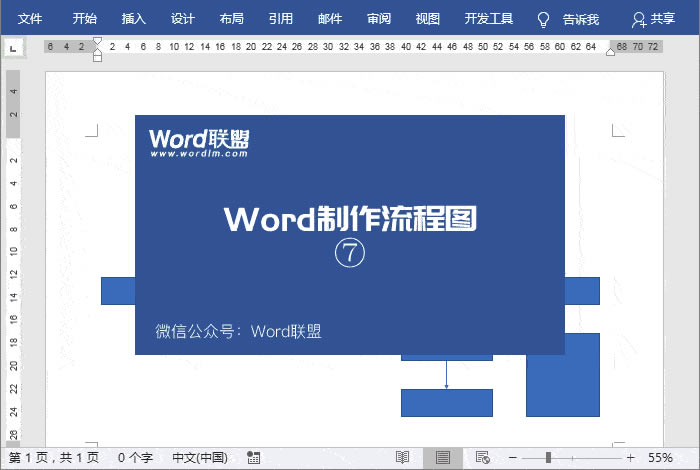This screenshot has height=470, width=700.
Task: Switch to Web Layout view
Action: pyautogui.click(x=481, y=457)
